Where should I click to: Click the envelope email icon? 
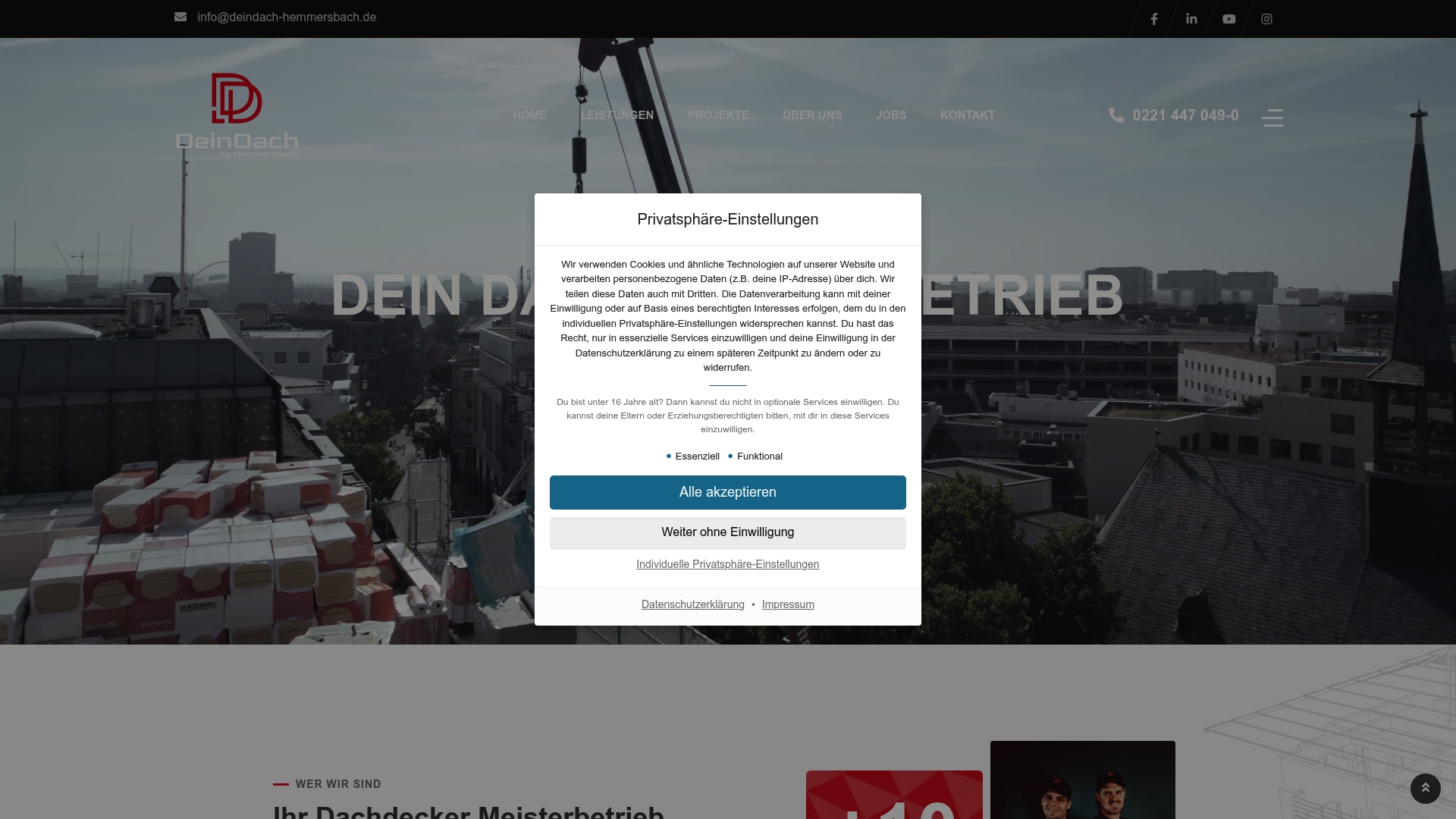(180, 17)
